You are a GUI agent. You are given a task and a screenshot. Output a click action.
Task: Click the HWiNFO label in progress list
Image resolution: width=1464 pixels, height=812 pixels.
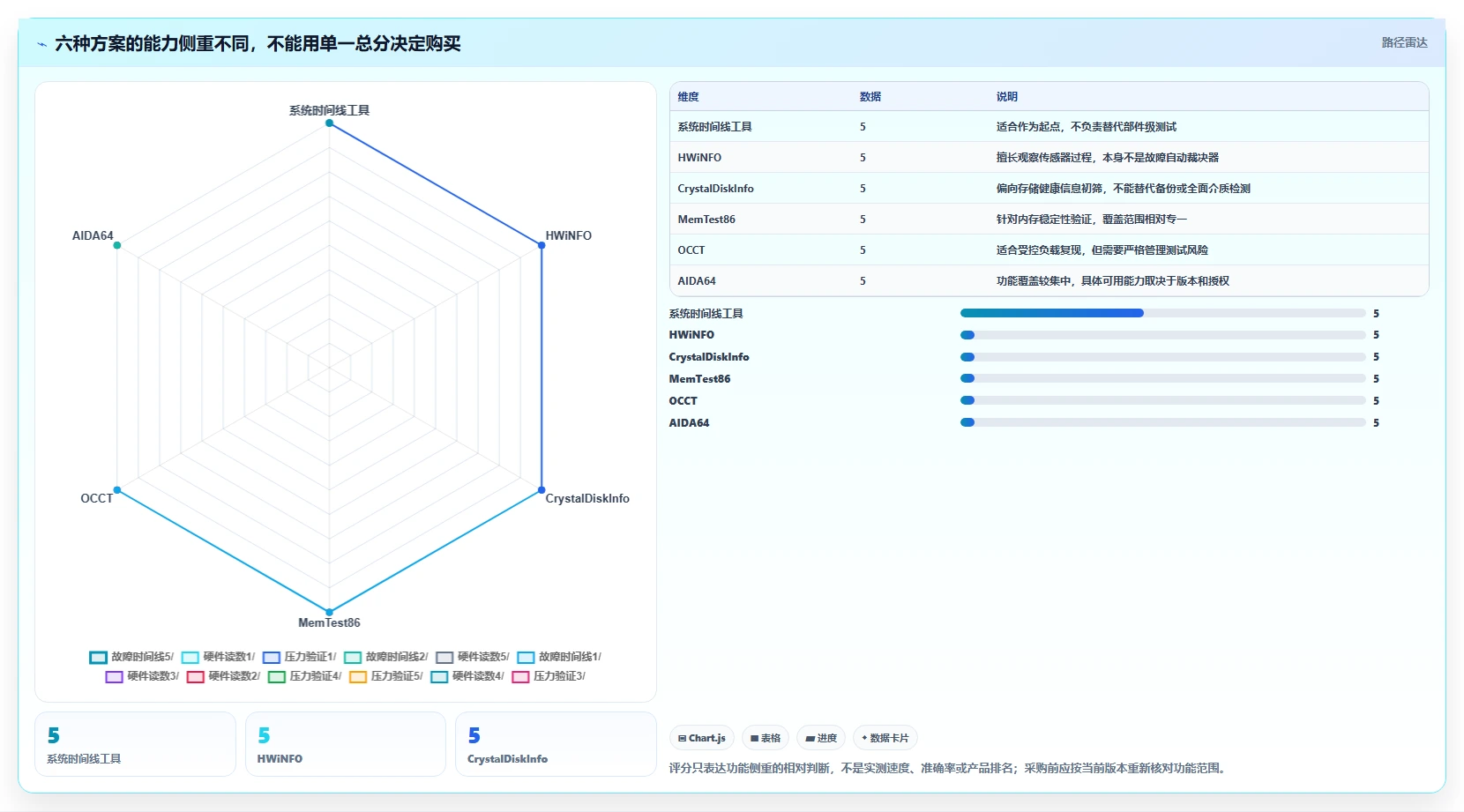pyautogui.click(x=691, y=335)
